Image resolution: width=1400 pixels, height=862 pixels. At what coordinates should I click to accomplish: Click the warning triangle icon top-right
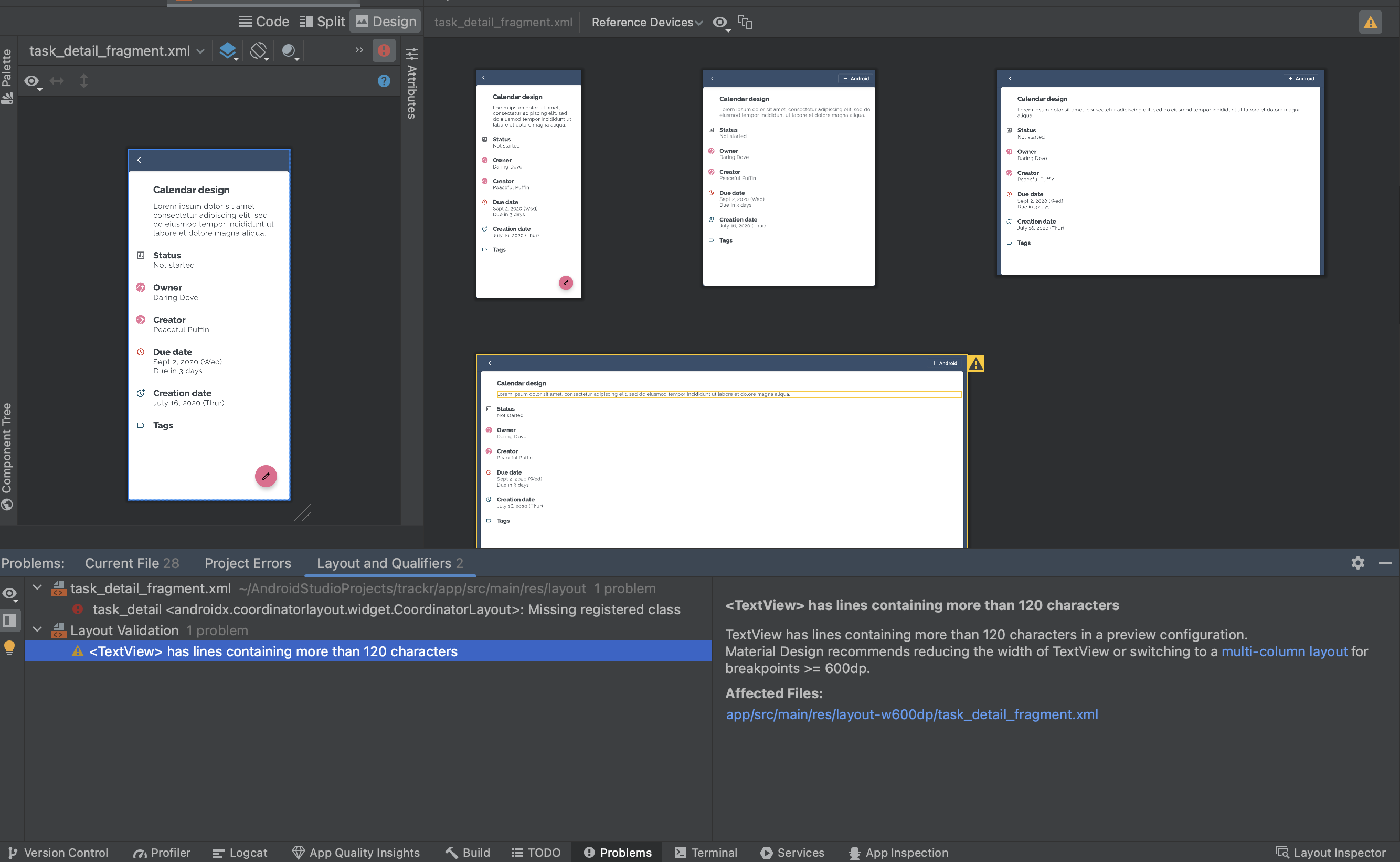pyautogui.click(x=1370, y=22)
